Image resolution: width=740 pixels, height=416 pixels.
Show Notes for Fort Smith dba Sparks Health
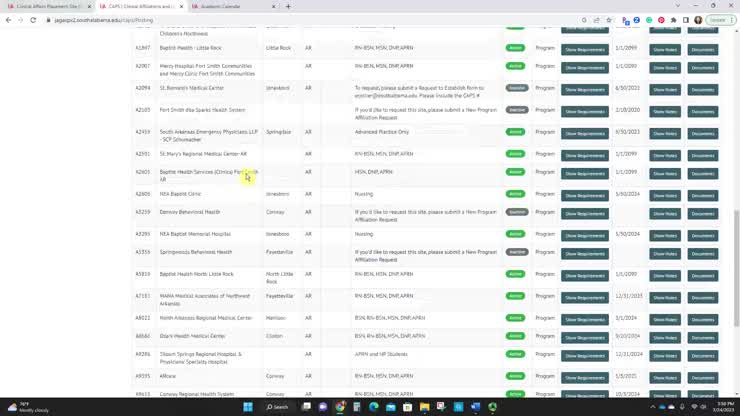665,111
